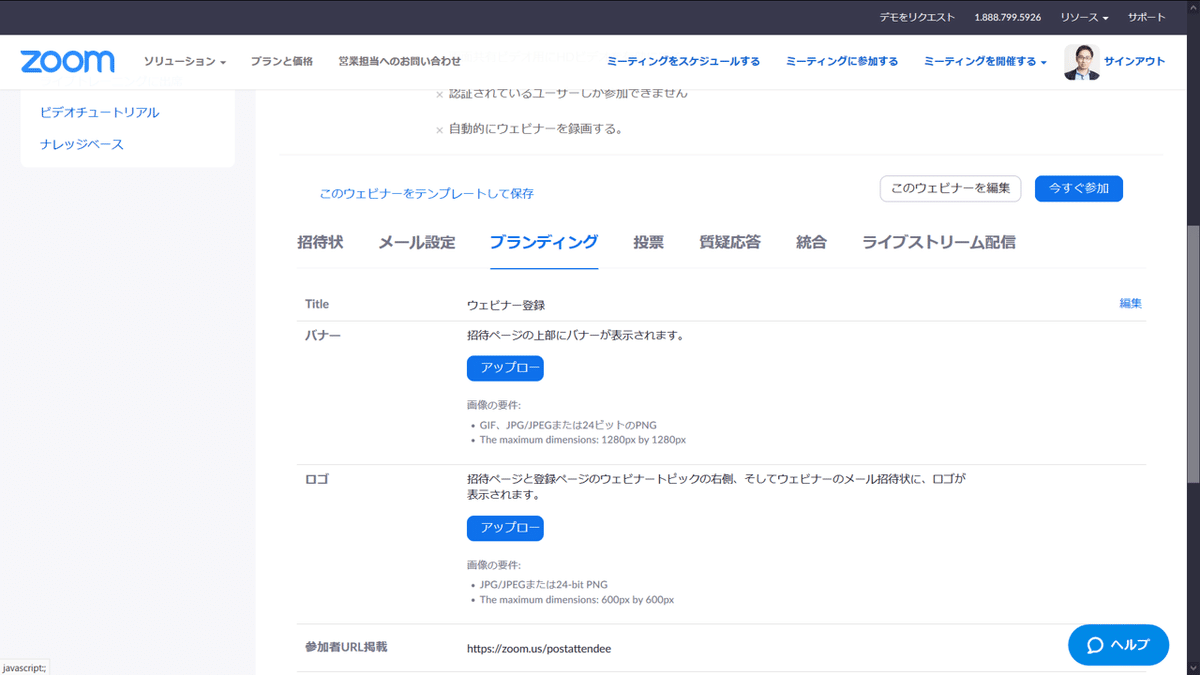Screen dimensions: 1200x675
Task: Click the 参加者URL掲載 label
Action: (346, 648)
